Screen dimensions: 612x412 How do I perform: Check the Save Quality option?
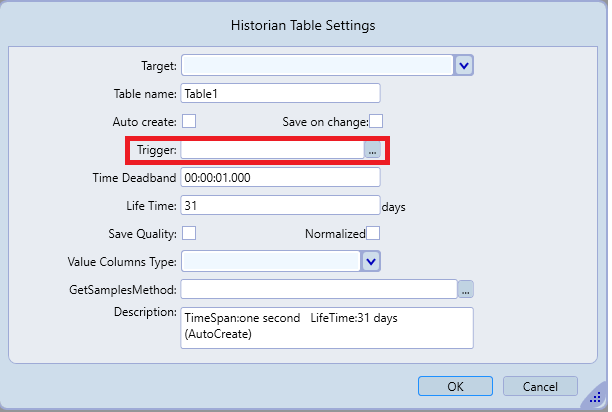click(x=188, y=233)
